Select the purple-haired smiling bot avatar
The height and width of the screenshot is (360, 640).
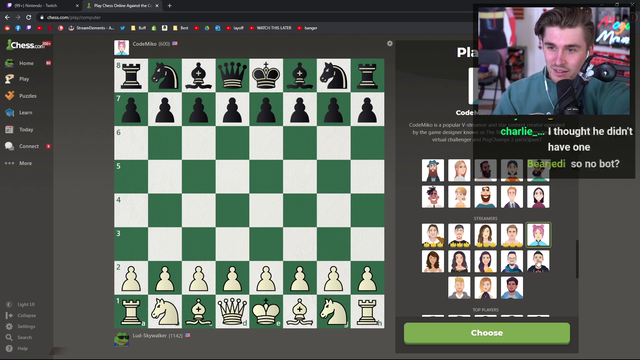433,197
